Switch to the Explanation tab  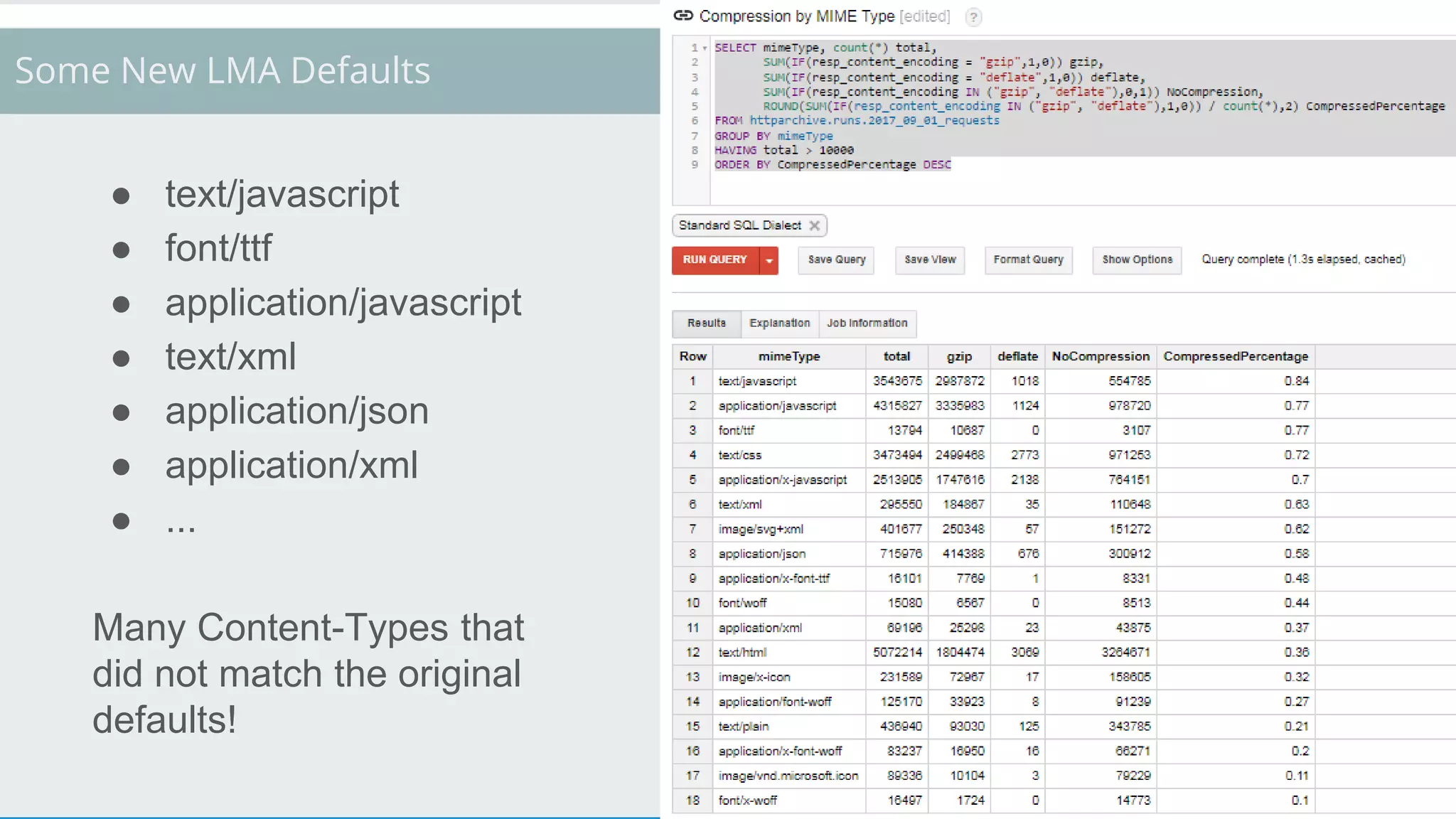[780, 323]
